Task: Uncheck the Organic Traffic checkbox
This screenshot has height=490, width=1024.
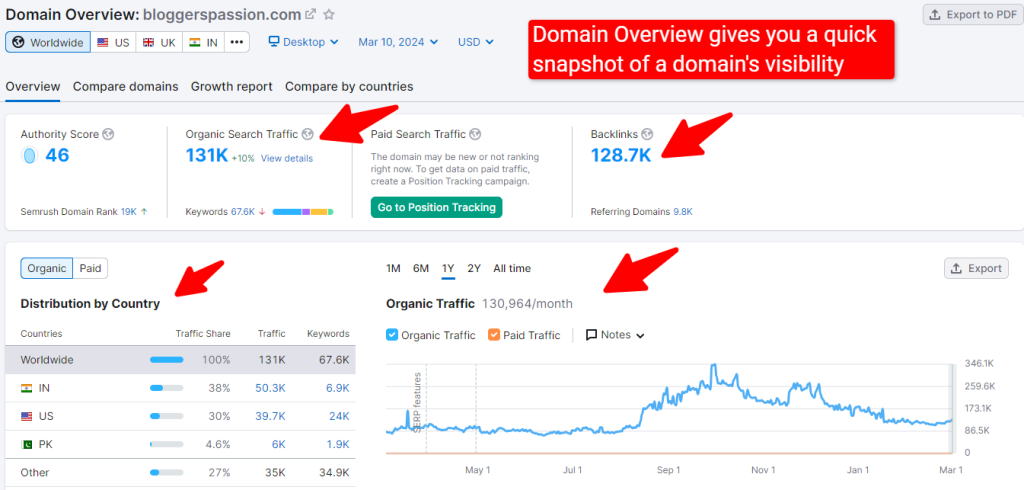Action: (x=392, y=335)
